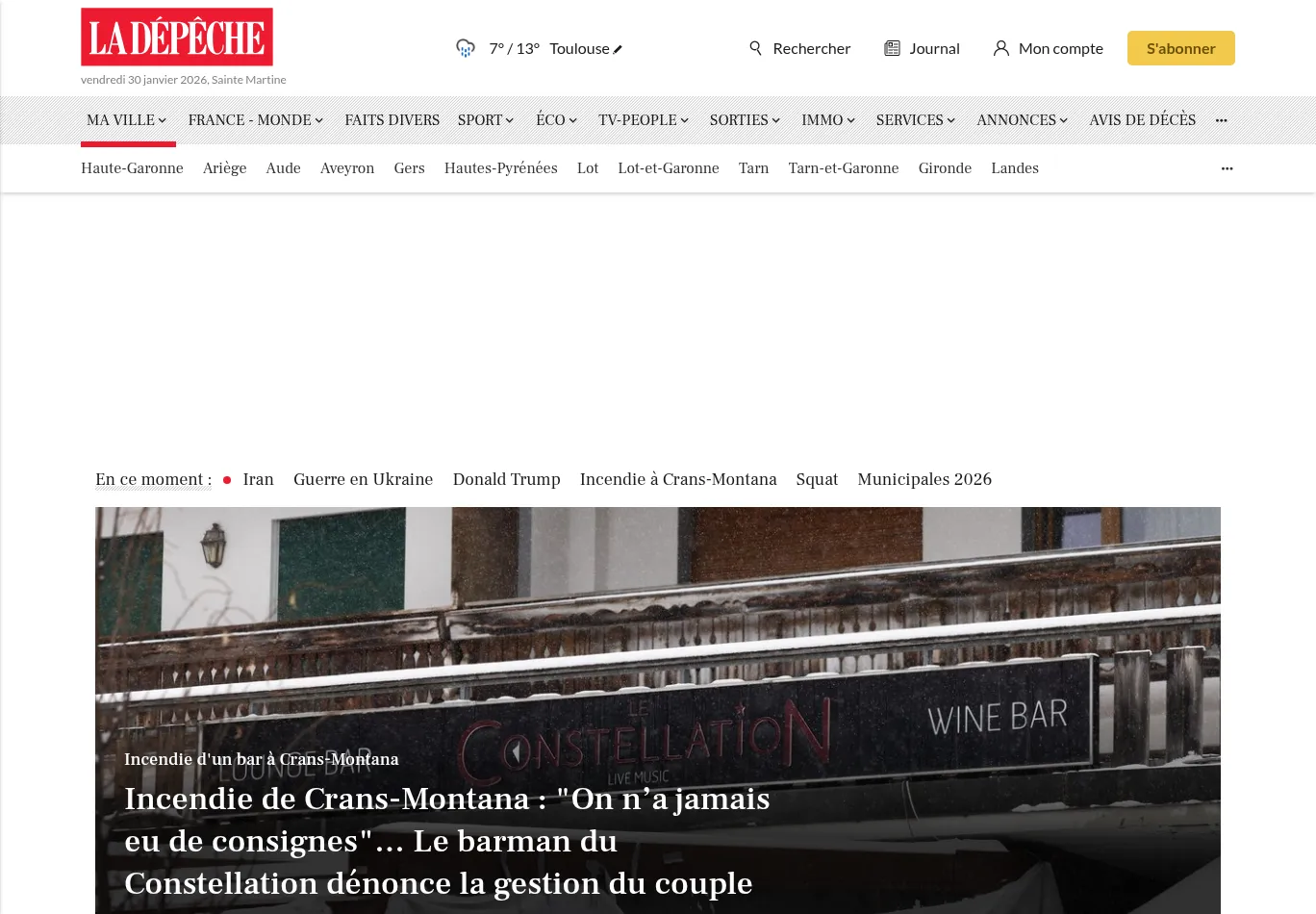Select the Municipales 2026 trending topic
Screen dimensions: 1316x914
[x=924, y=479]
